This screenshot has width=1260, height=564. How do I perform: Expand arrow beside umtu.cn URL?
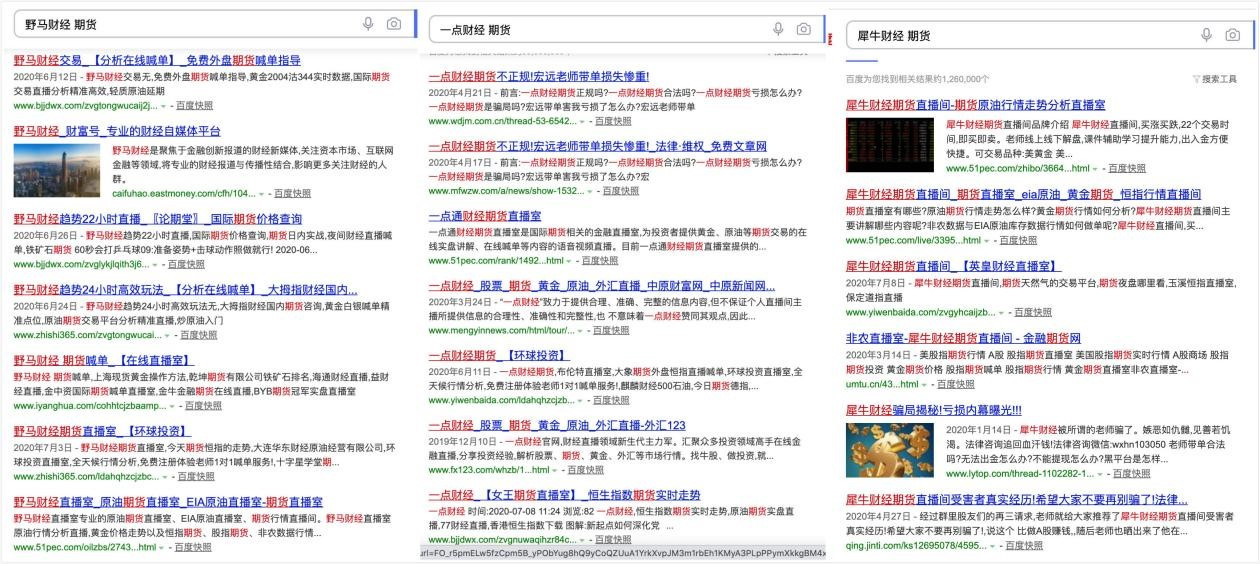pyautogui.click(x=926, y=384)
